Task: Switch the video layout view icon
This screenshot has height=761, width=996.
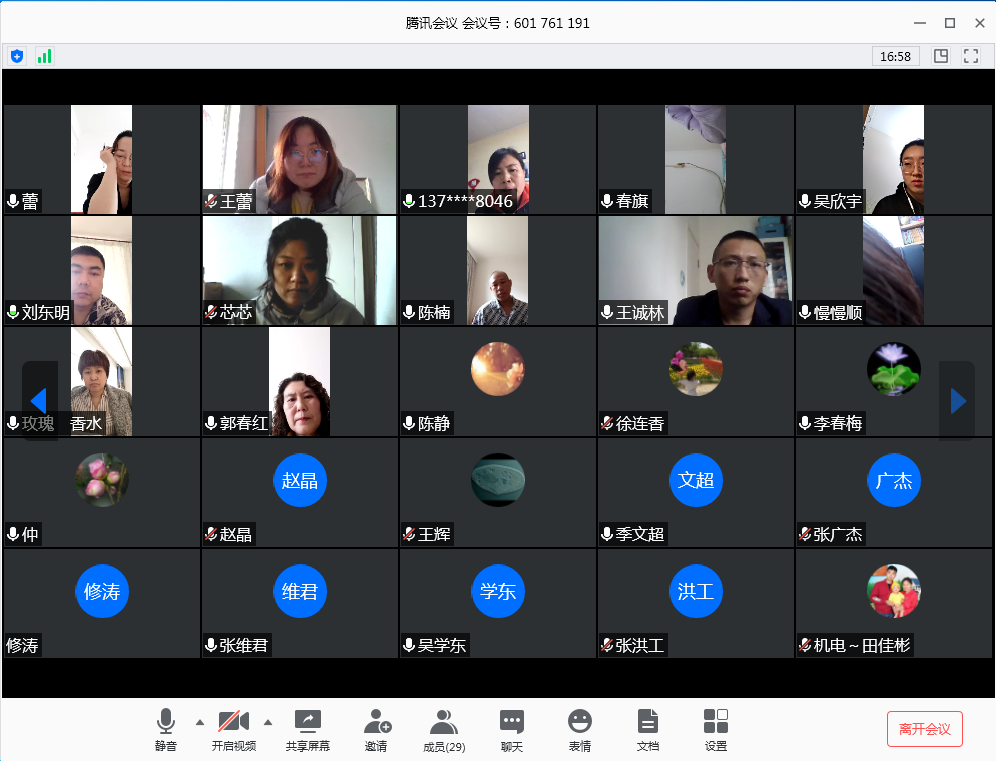Action: point(941,56)
